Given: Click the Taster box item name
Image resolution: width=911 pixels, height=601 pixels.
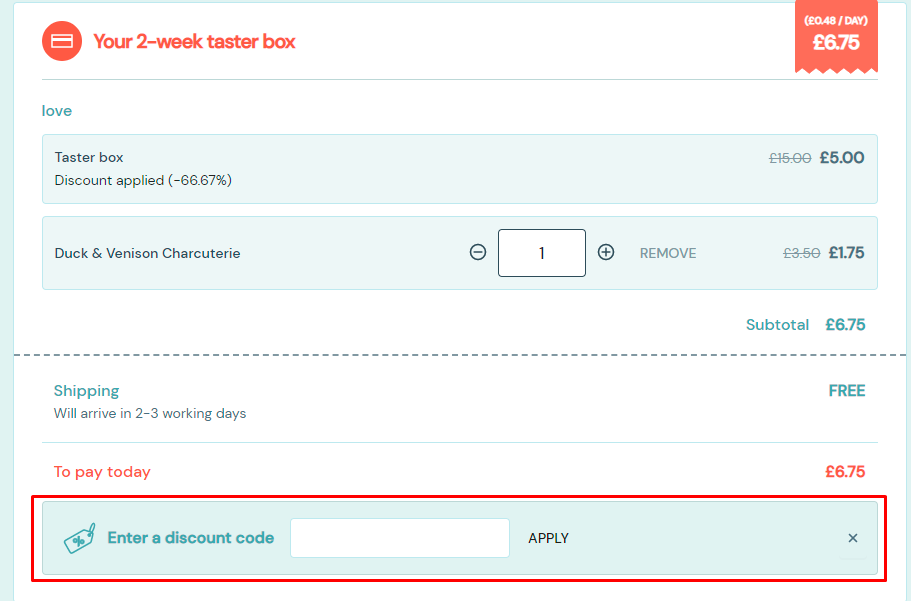Looking at the screenshot, I should coord(89,157).
